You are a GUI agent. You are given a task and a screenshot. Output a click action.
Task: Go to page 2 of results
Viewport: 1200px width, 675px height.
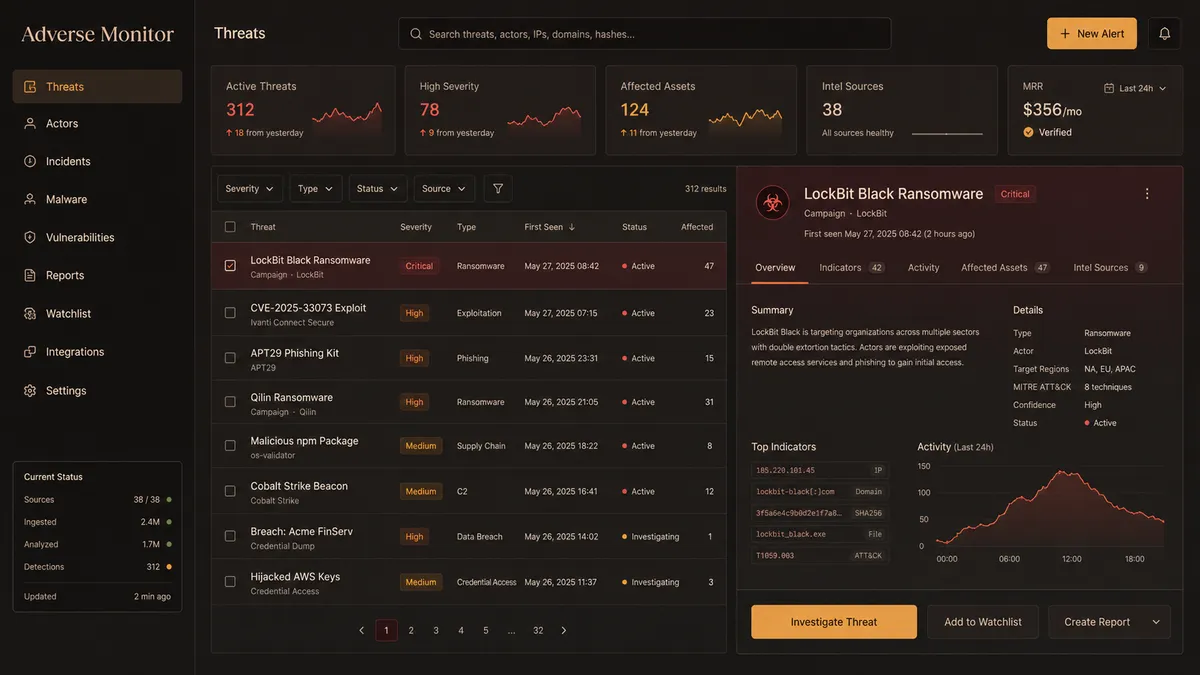pos(411,631)
